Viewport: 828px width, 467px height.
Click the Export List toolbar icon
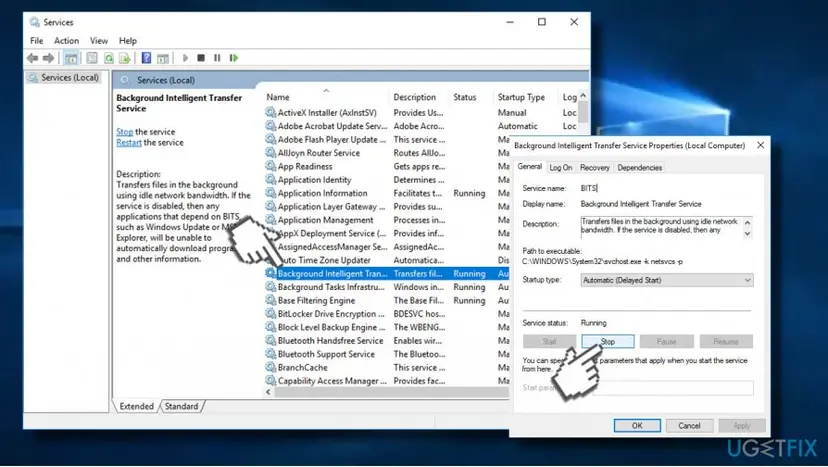[x=125, y=58]
